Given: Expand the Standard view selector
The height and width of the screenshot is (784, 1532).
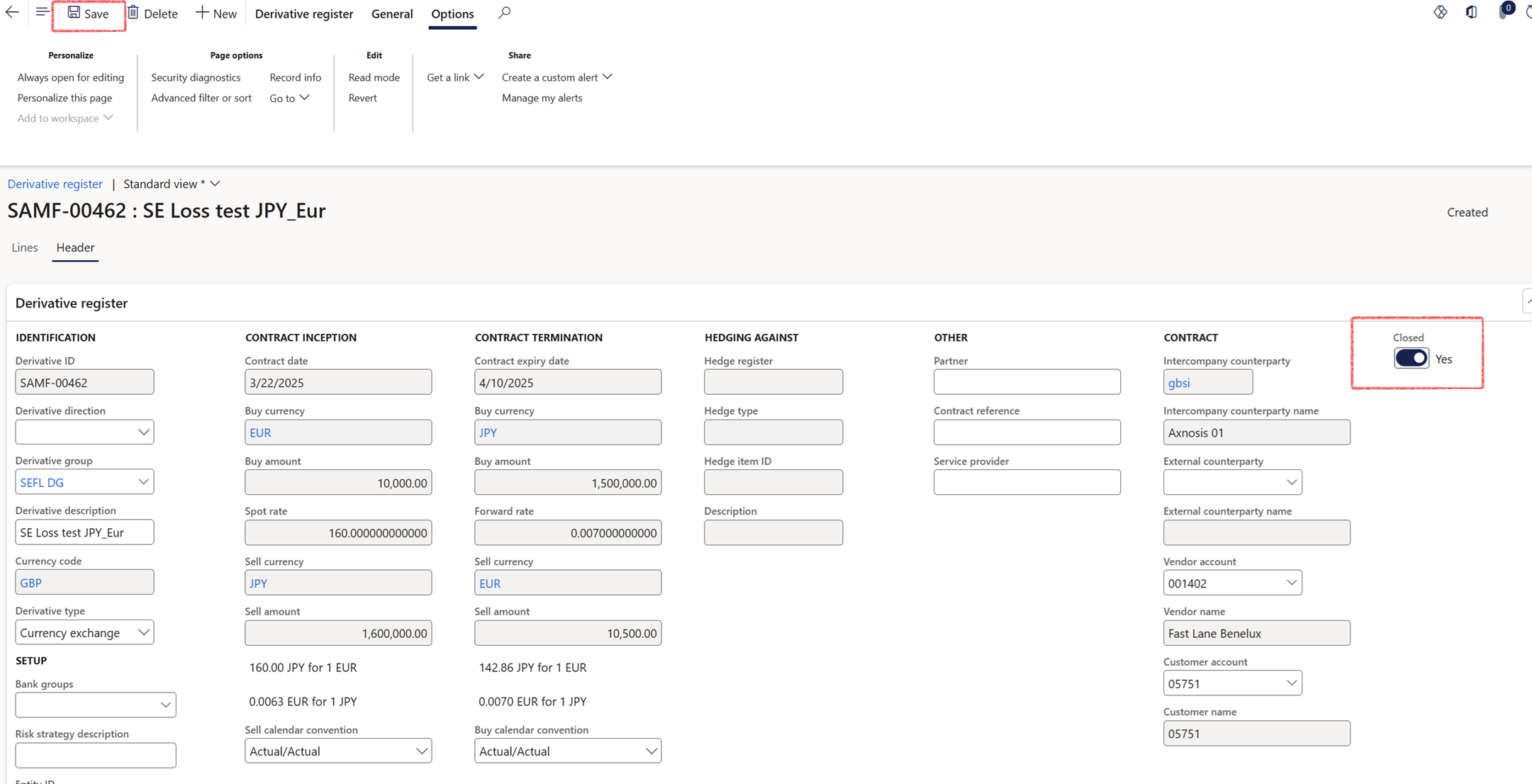Looking at the screenshot, I should click(x=172, y=184).
